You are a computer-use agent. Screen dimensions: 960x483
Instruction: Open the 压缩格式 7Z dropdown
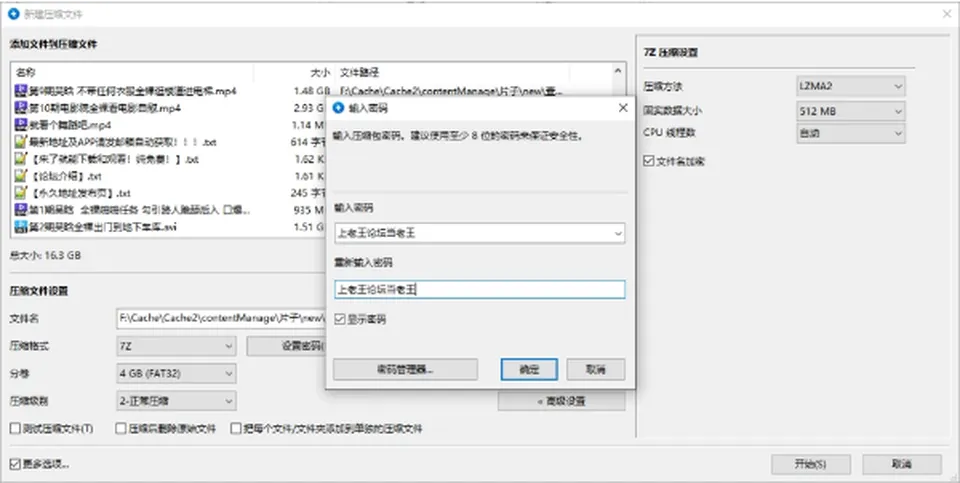pos(176,346)
